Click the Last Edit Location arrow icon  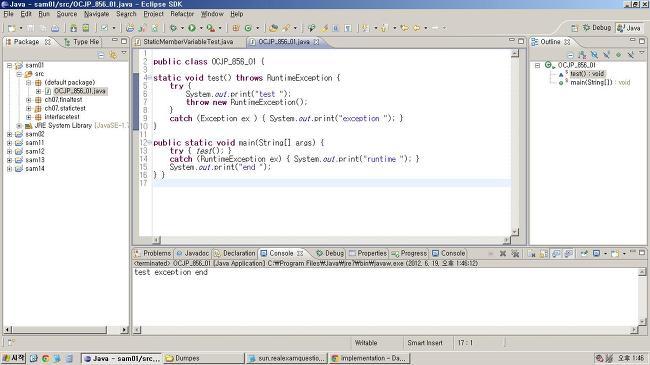(405, 28)
